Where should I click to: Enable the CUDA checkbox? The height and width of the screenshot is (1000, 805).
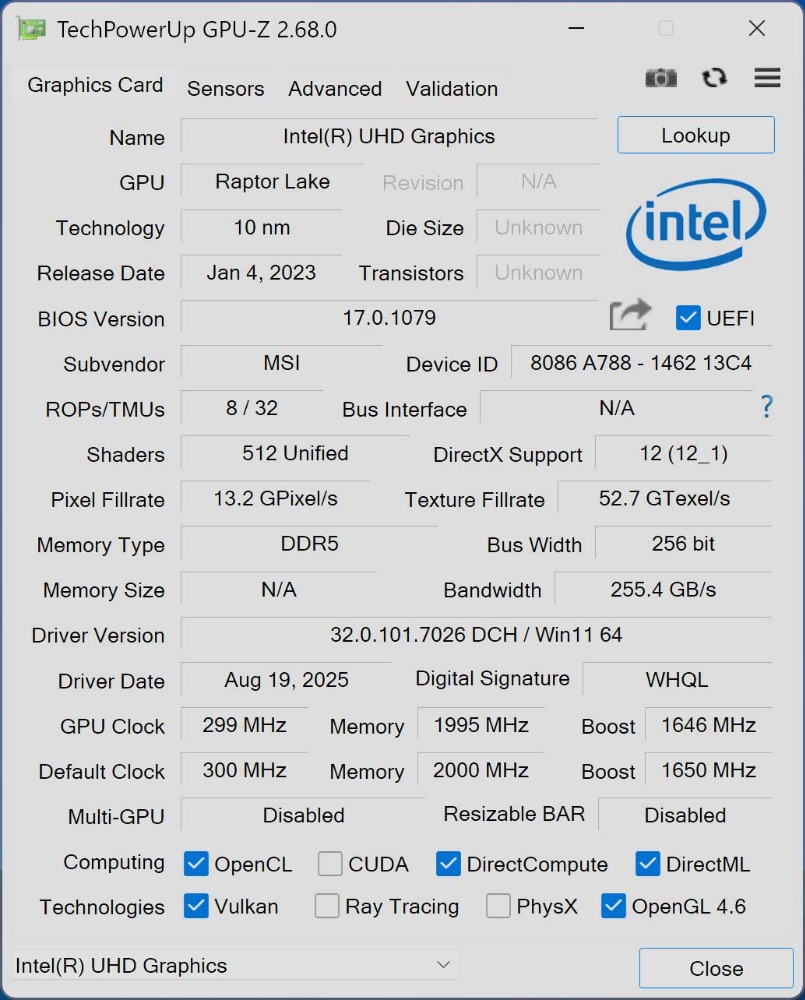(x=330, y=864)
